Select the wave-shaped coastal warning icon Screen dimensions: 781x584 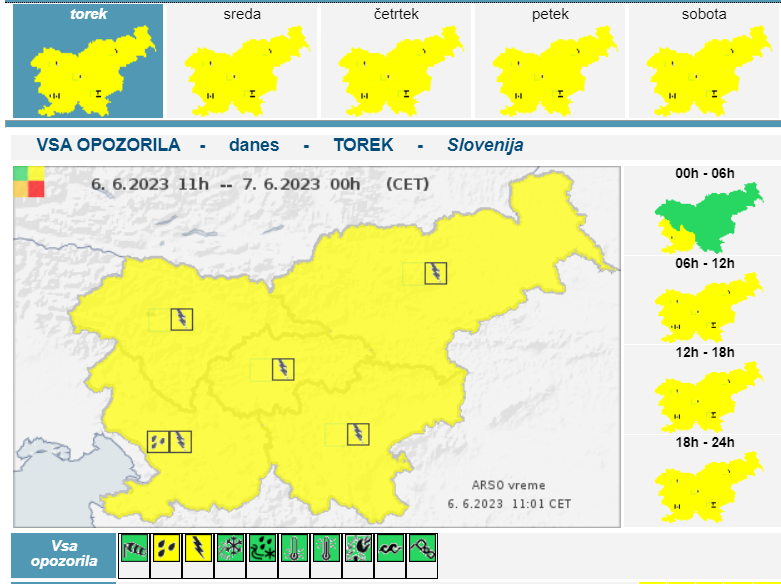point(390,549)
